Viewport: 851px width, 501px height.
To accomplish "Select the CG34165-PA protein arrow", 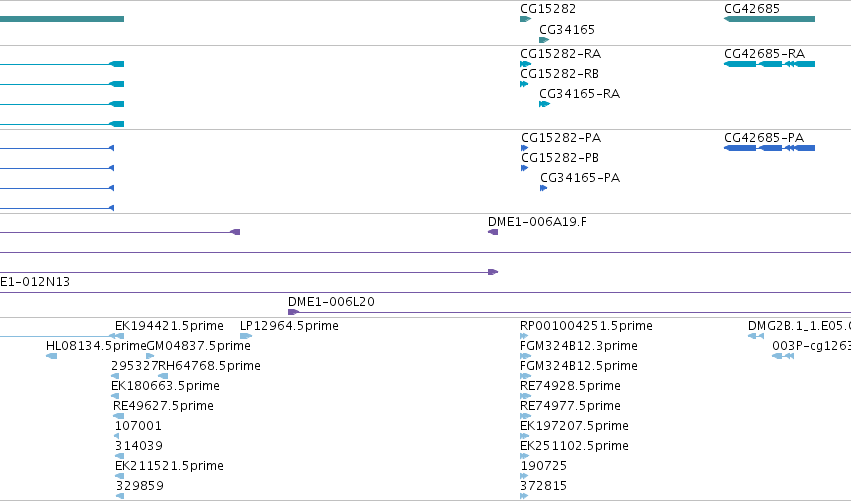I will 543,188.
